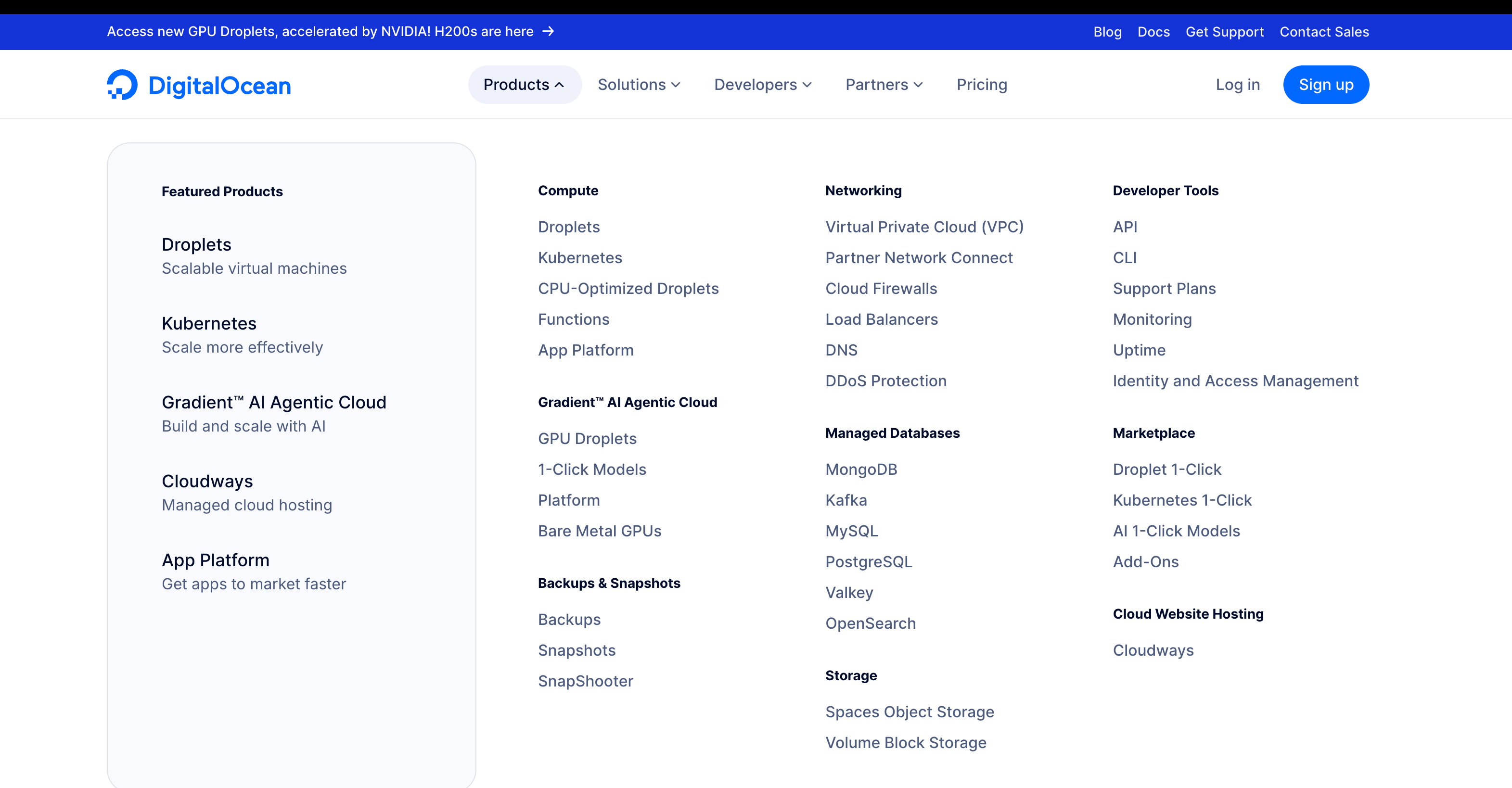The width and height of the screenshot is (1512, 788).
Task: Open Volume Block Storage
Action: 906,742
